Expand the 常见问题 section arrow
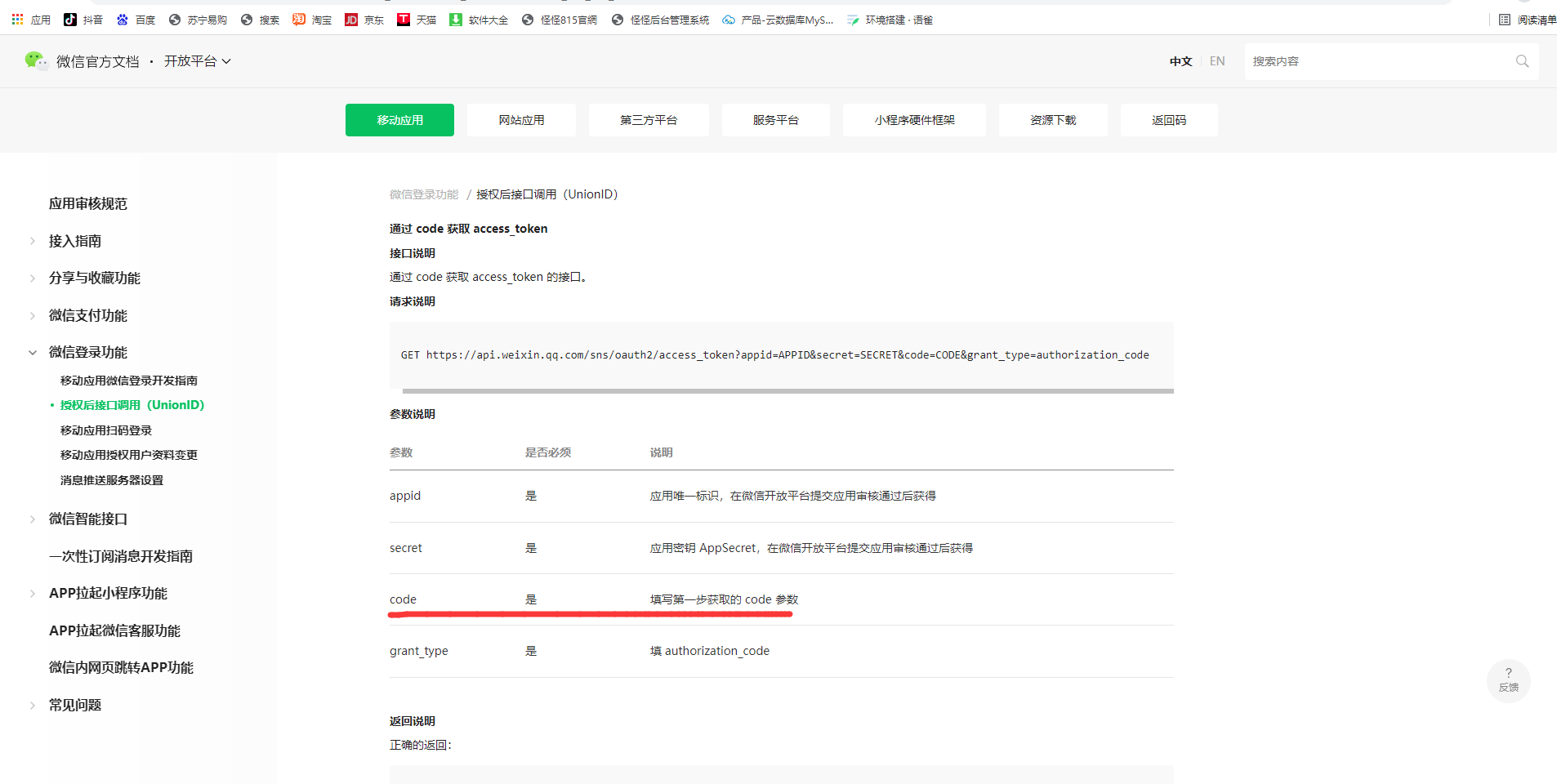This screenshot has height=784, width=1557. (33, 706)
